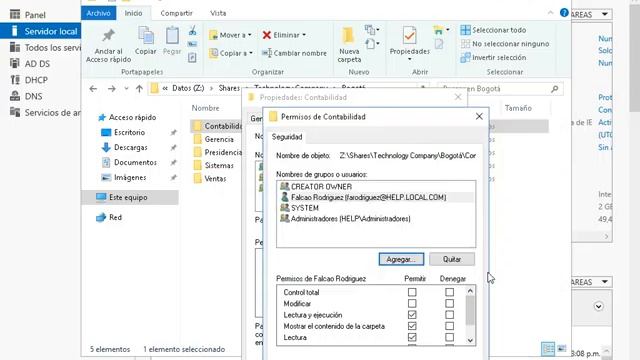The image size is (640, 360).
Task: Click Invertir selección
Action: tap(493, 58)
